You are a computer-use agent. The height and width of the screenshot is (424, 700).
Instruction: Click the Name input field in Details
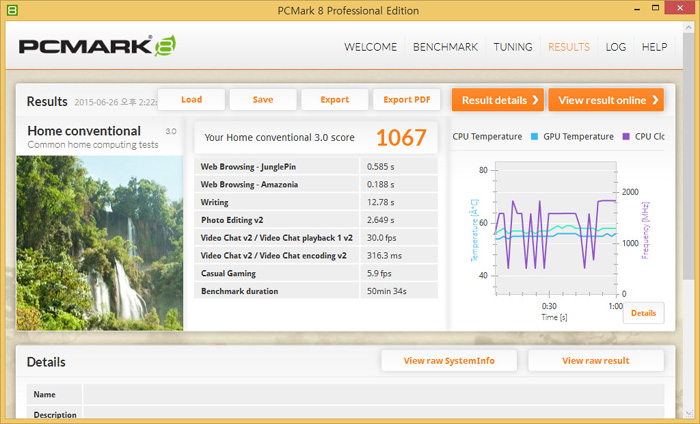(374, 395)
